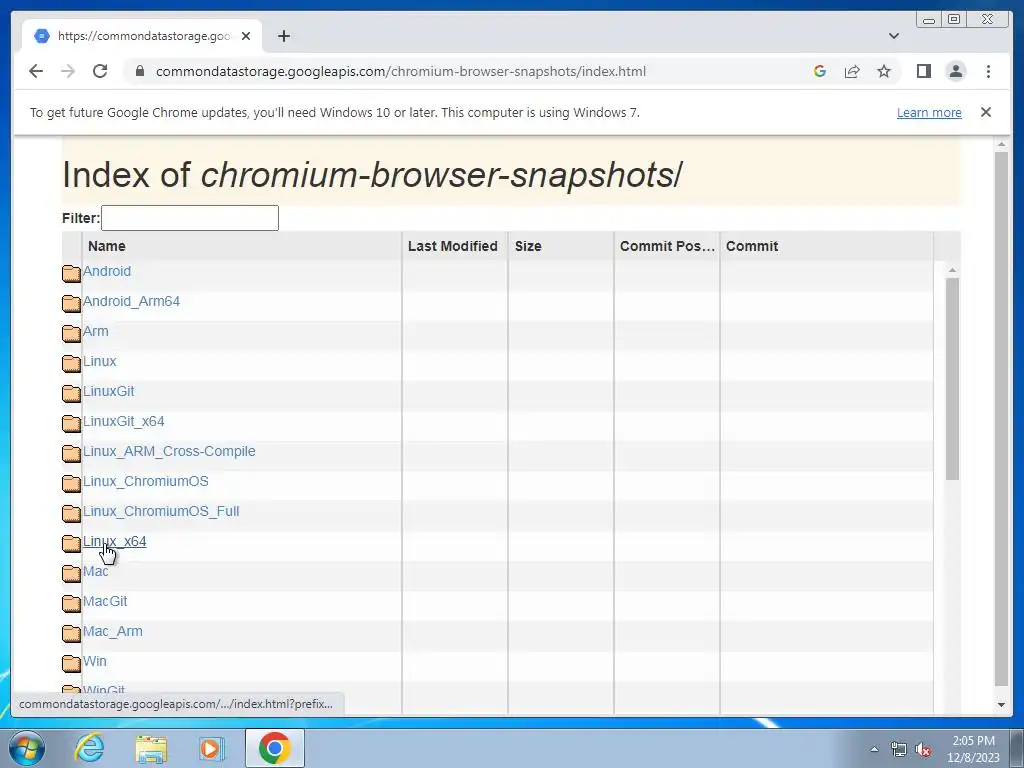The width and height of the screenshot is (1024, 768).
Task: Dismiss the Windows 7 update notification bar
Action: pyautogui.click(x=985, y=112)
